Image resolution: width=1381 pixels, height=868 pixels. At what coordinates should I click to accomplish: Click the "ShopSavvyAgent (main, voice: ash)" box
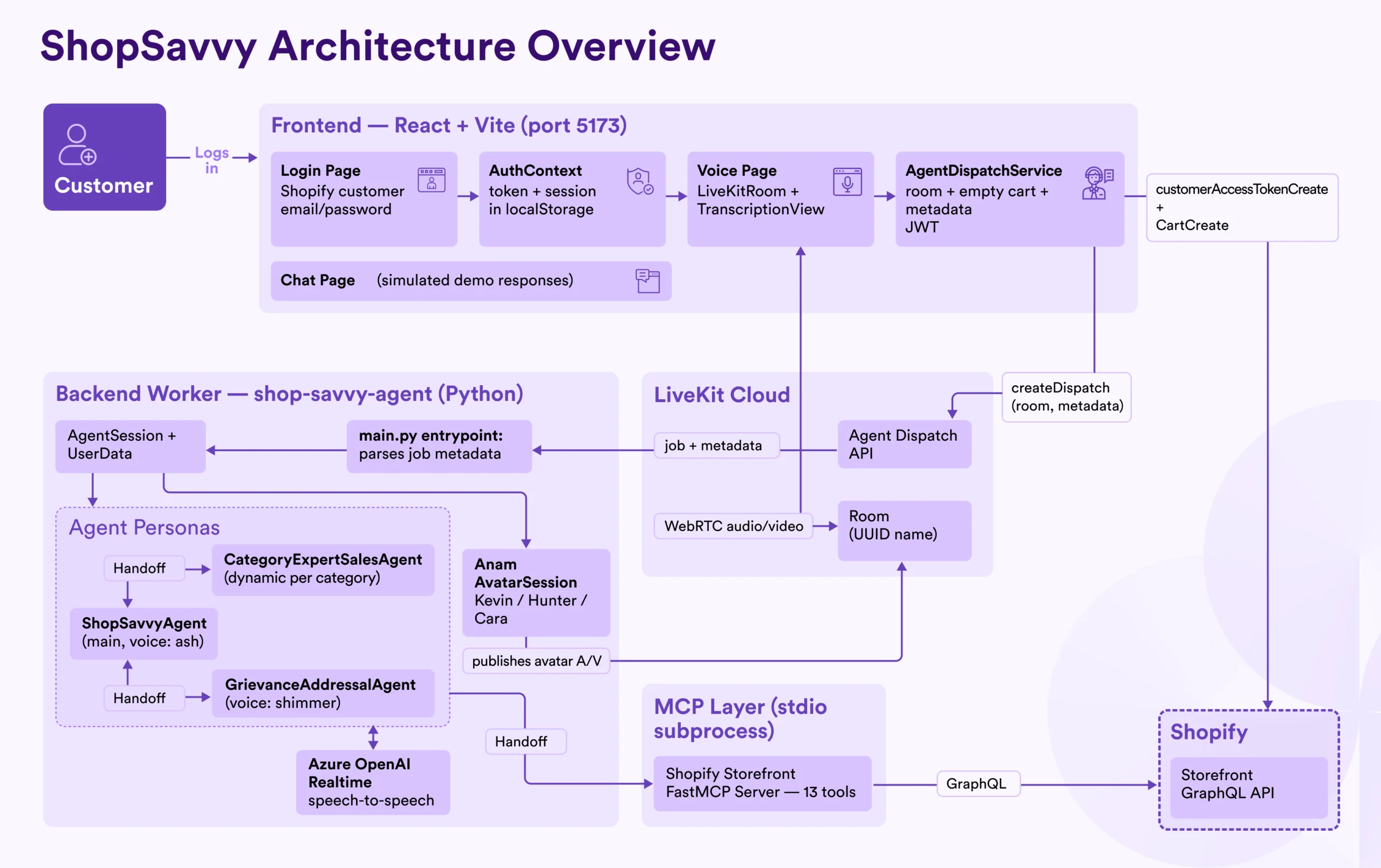(143, 633)
